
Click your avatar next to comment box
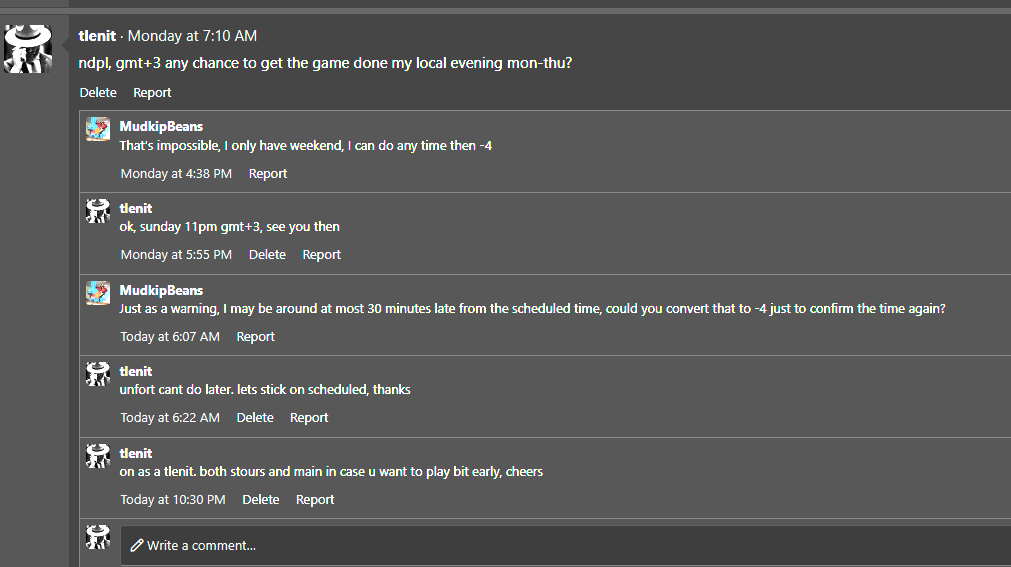point(98,536)
